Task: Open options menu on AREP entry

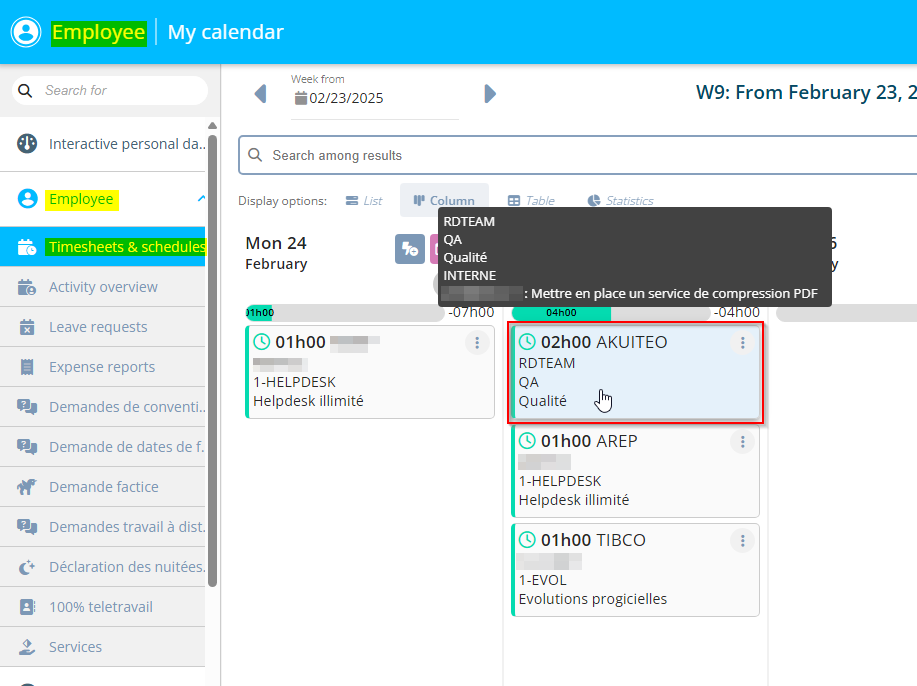Action: point(742,442)
